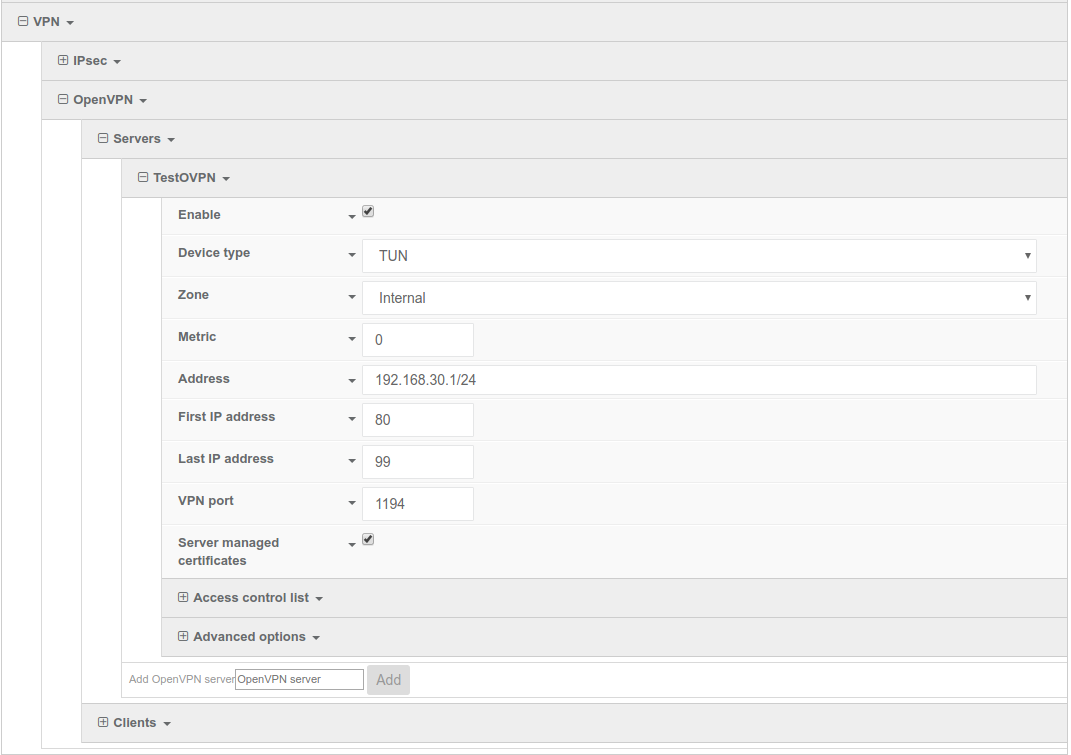Open caret menu beside Address label
1071x755 pixels.
(352, 381)
